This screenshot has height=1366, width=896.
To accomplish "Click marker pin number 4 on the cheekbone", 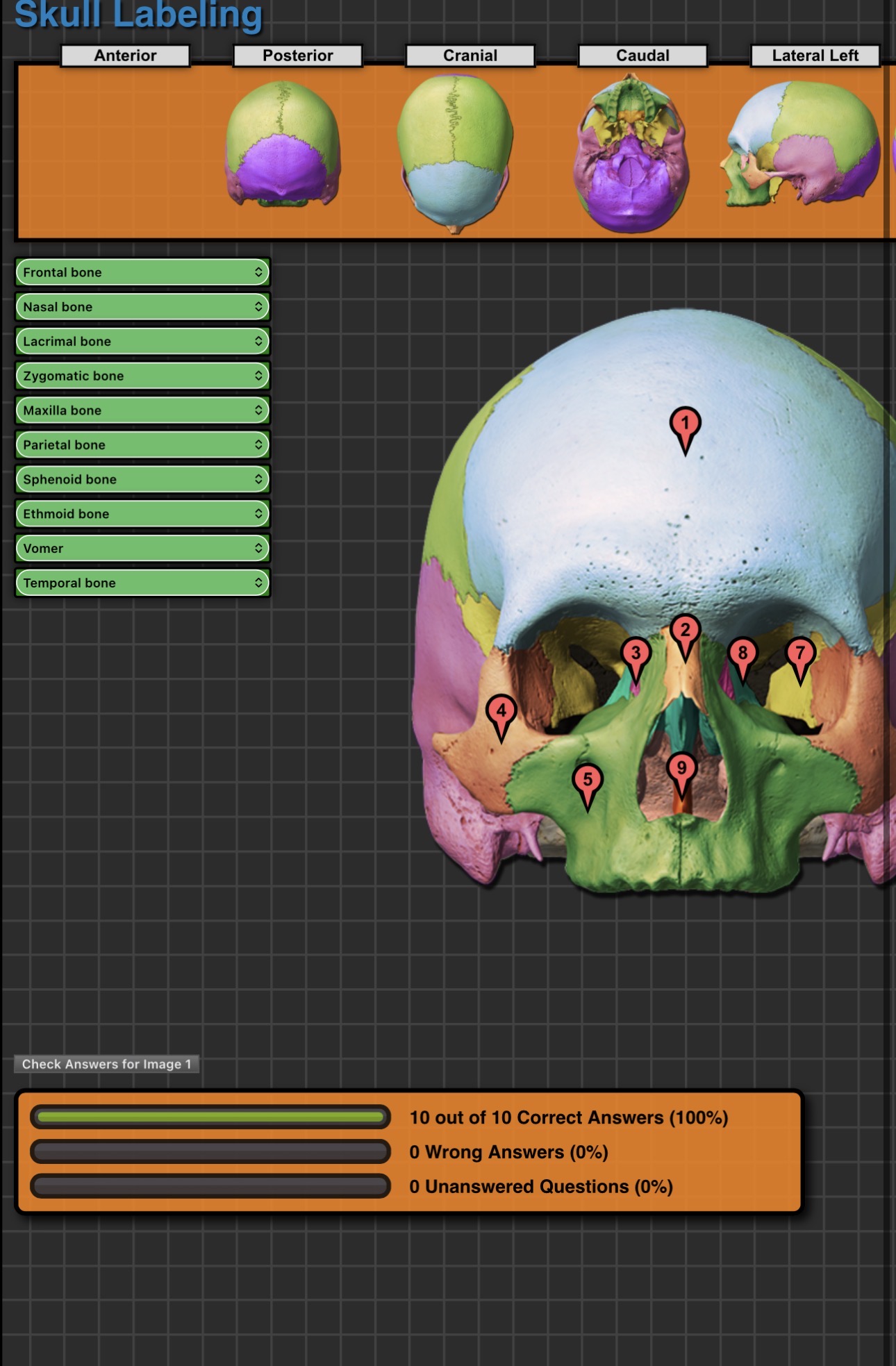I will tap(501, 712).
